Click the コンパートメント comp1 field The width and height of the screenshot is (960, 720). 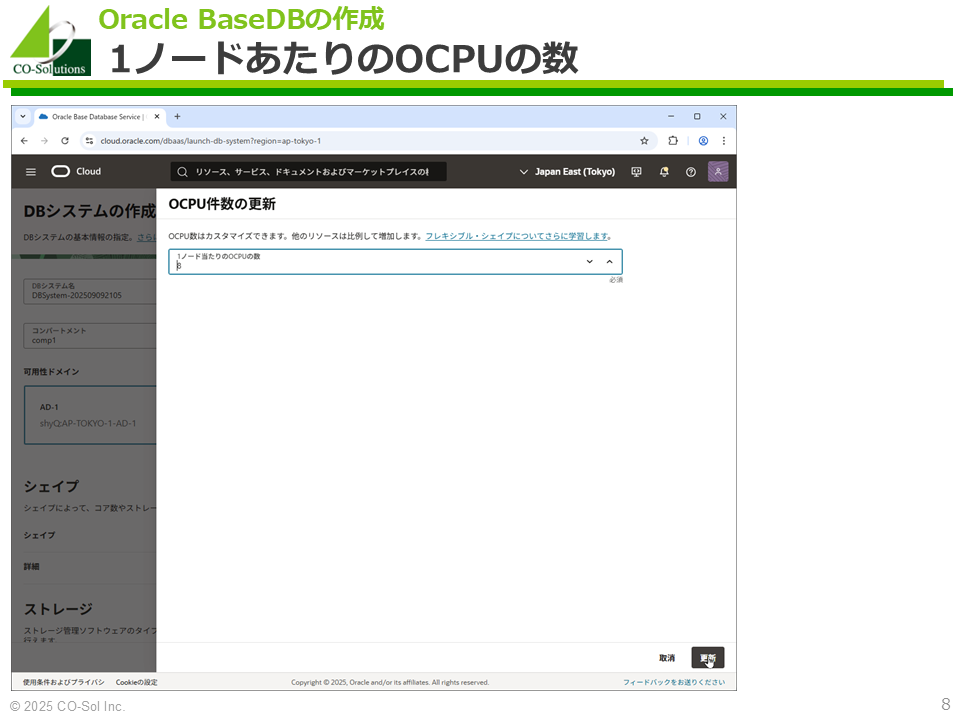(x=90, y=336)
